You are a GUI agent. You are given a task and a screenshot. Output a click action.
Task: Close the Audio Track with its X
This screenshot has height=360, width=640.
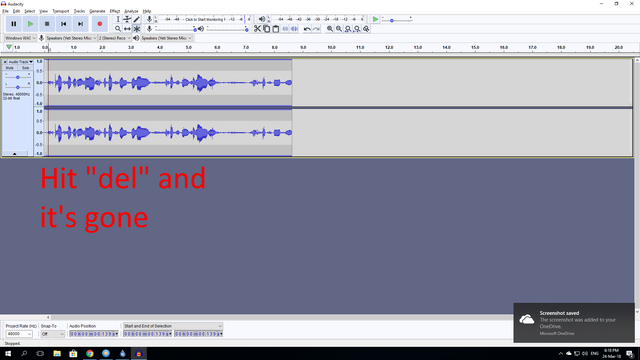(x=5, y=62)
